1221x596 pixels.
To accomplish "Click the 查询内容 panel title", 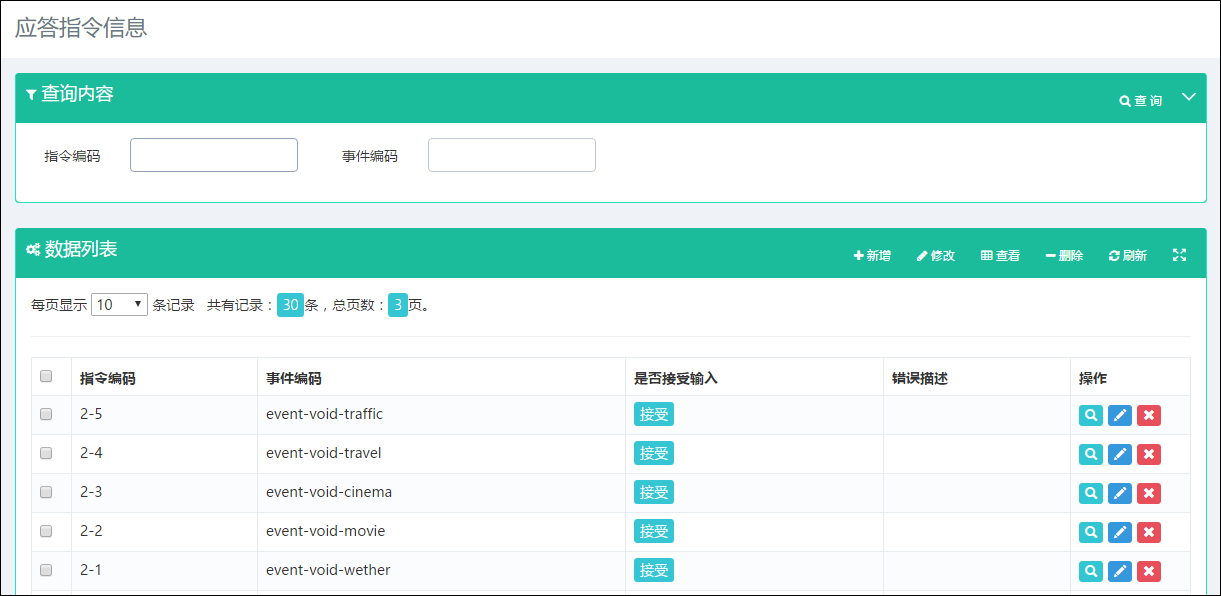I will tap(77, 94).
